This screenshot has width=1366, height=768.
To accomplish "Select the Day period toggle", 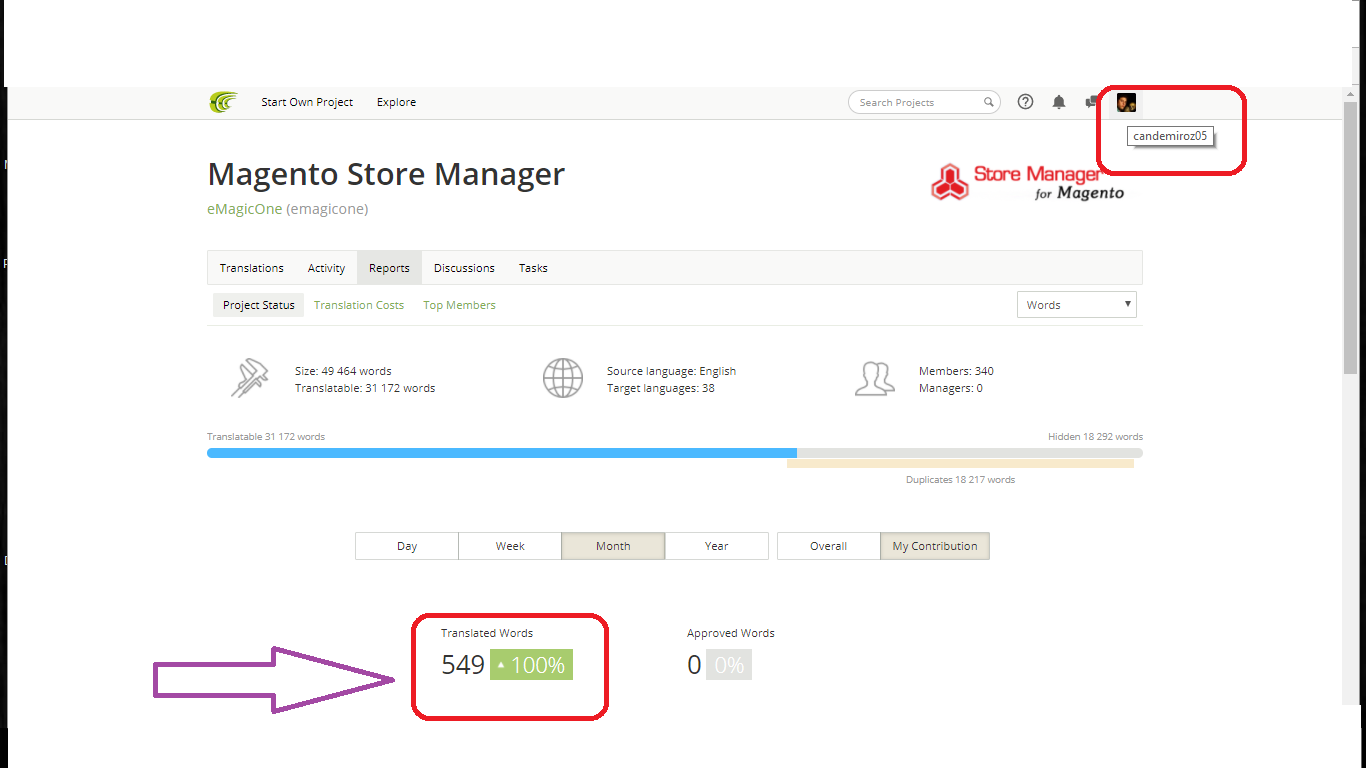I will (407, 546).
